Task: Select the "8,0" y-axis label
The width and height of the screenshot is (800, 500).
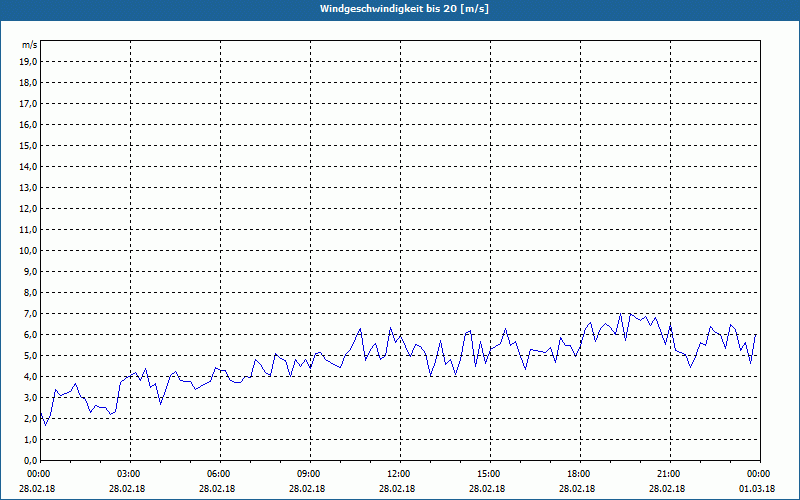Action: pyautogui.click(x=30, y=293)
